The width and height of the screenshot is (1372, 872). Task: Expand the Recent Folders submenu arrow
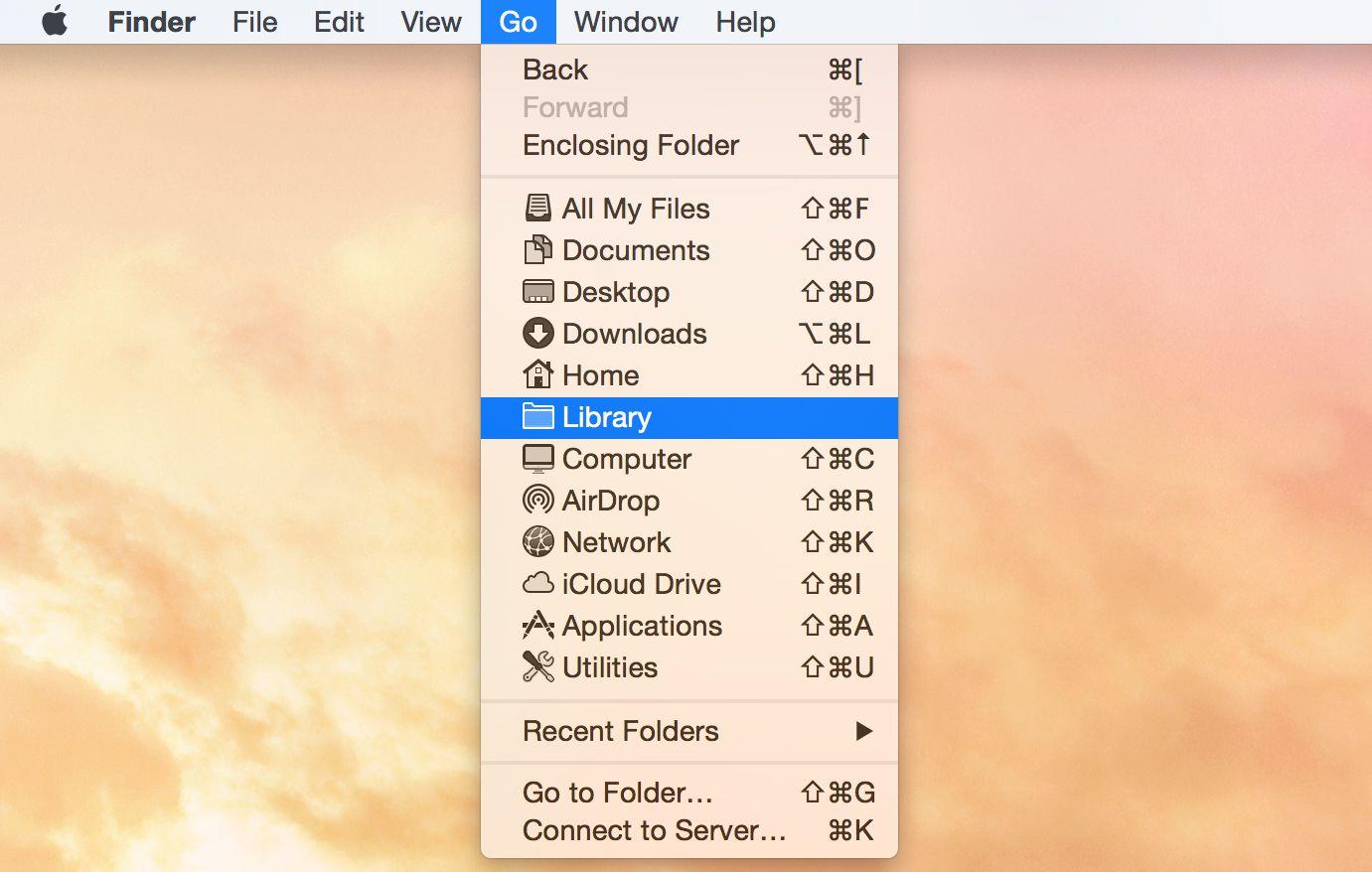click(863, 731)
